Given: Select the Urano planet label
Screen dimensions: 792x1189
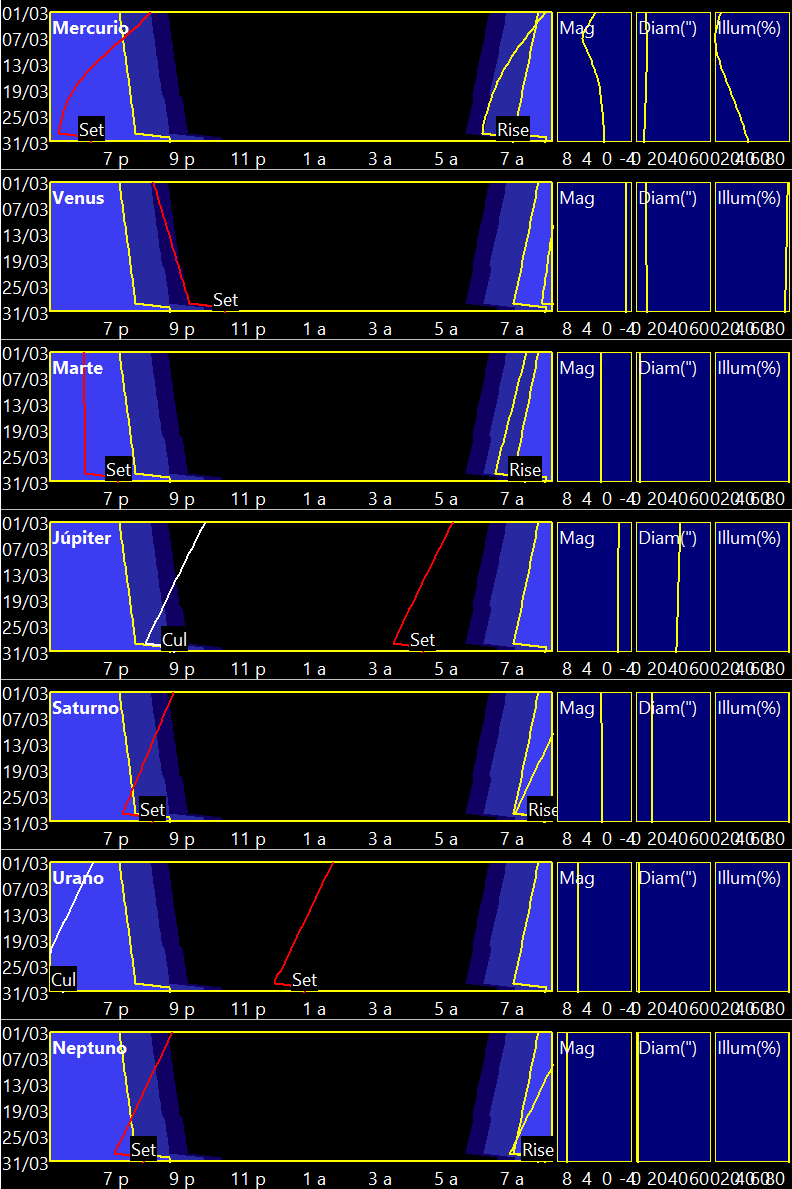Looking at the screenshot, I should pyautogui.click(x=78, y=878).
